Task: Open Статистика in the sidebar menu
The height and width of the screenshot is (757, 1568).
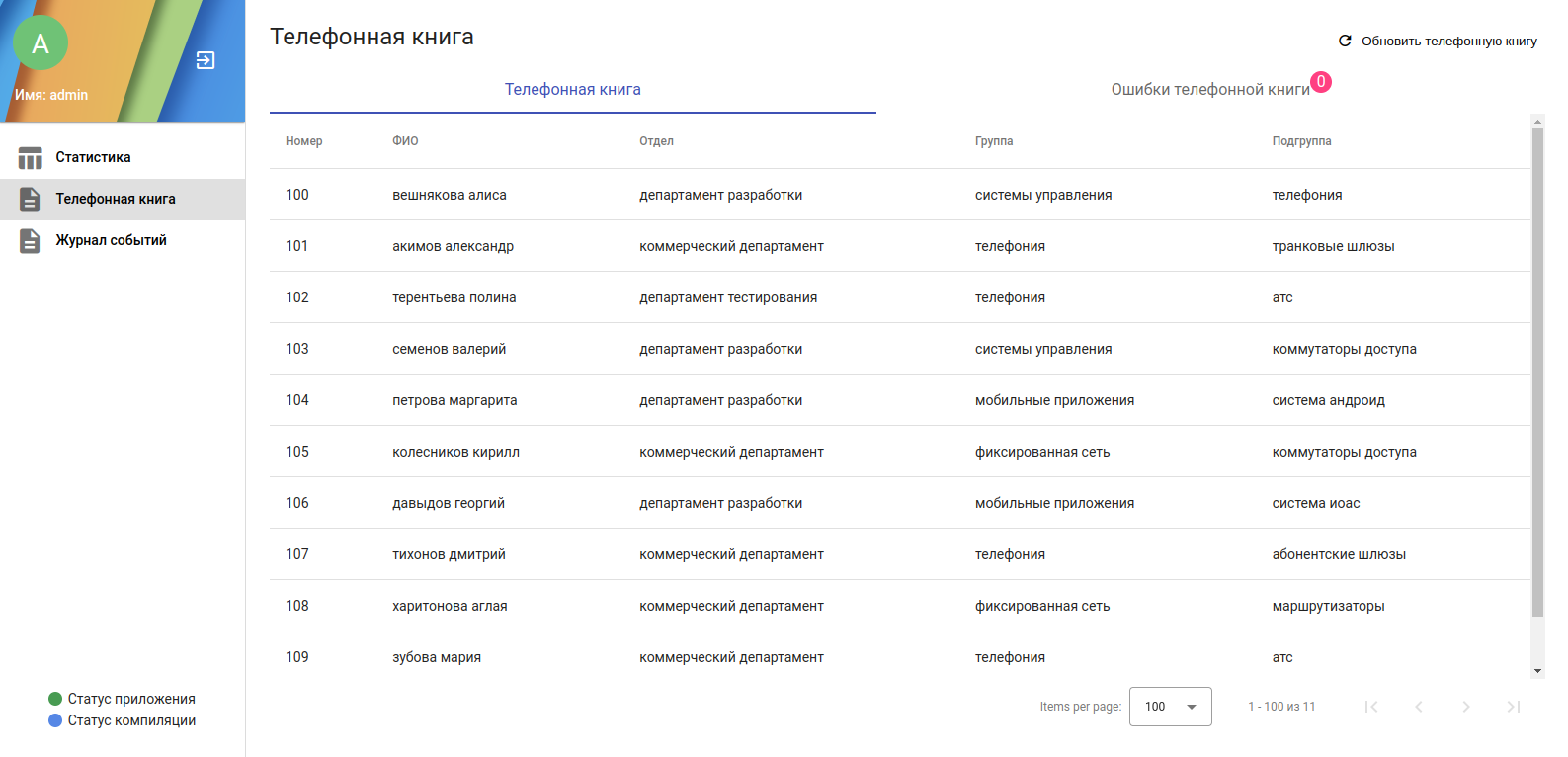Action: pyautogui.click(x=93, y=157)
